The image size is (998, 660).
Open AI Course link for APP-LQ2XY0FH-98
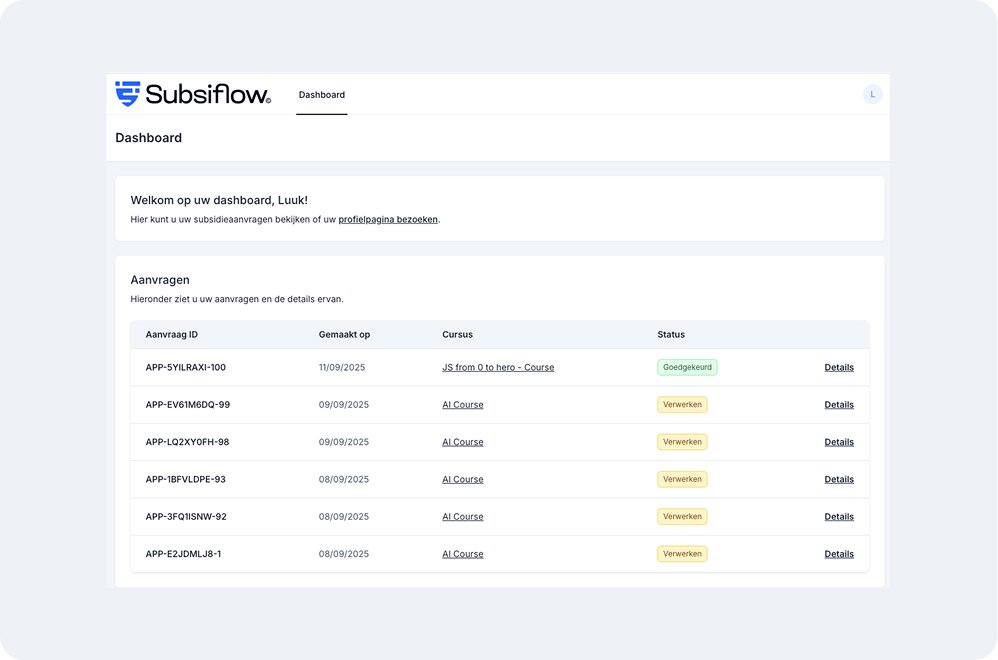[x=463, y=442]
